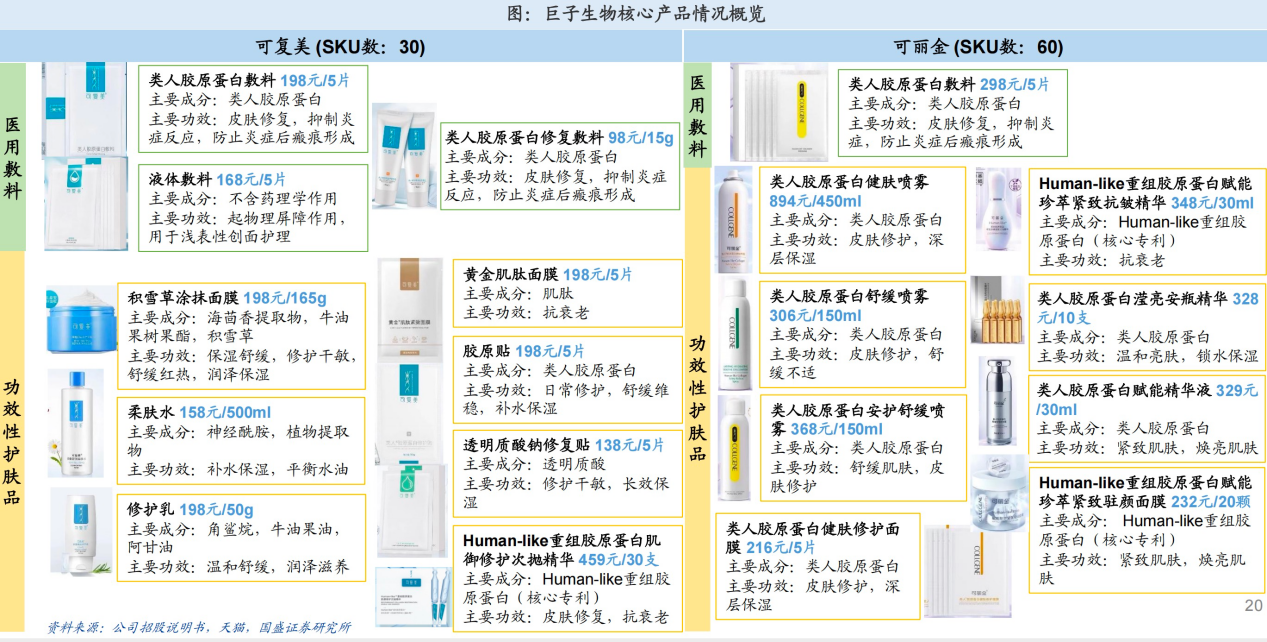Select the header 可丽金 (SKU数：60)
The width and height of the screenshot is (1267, 642).
coord(977,46)
